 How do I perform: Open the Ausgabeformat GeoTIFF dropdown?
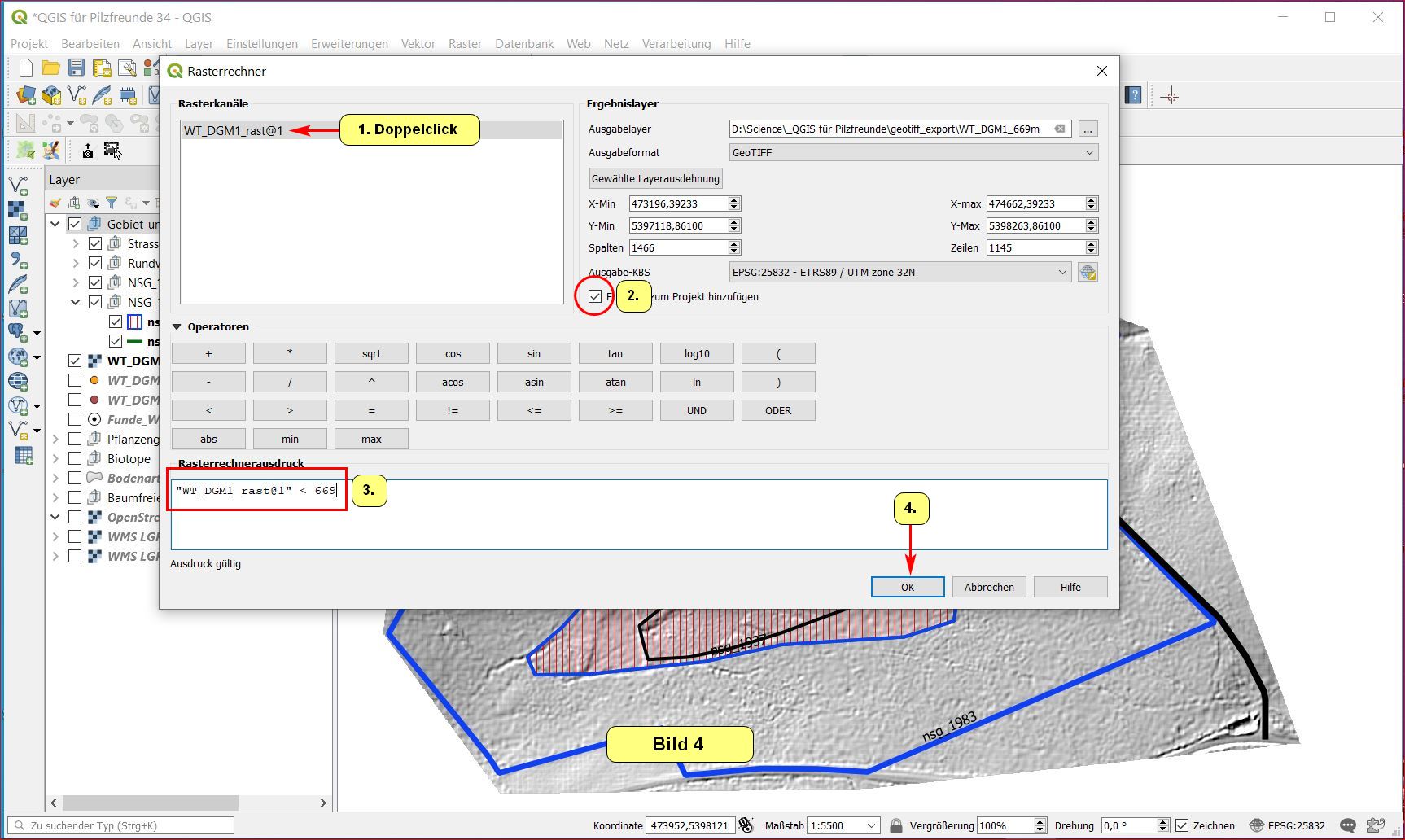coord(913,153)
